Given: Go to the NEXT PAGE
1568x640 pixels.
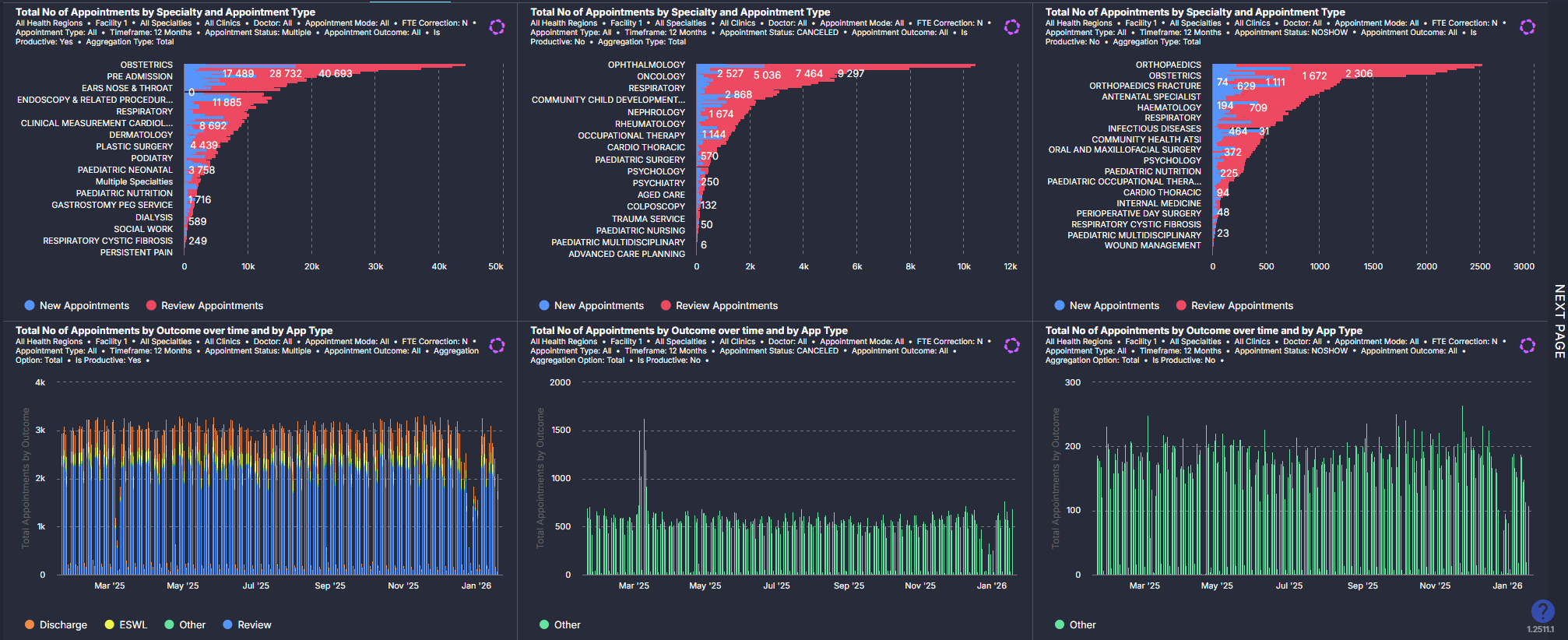Looking at the screenshot, I should (x=1559, y=321).
